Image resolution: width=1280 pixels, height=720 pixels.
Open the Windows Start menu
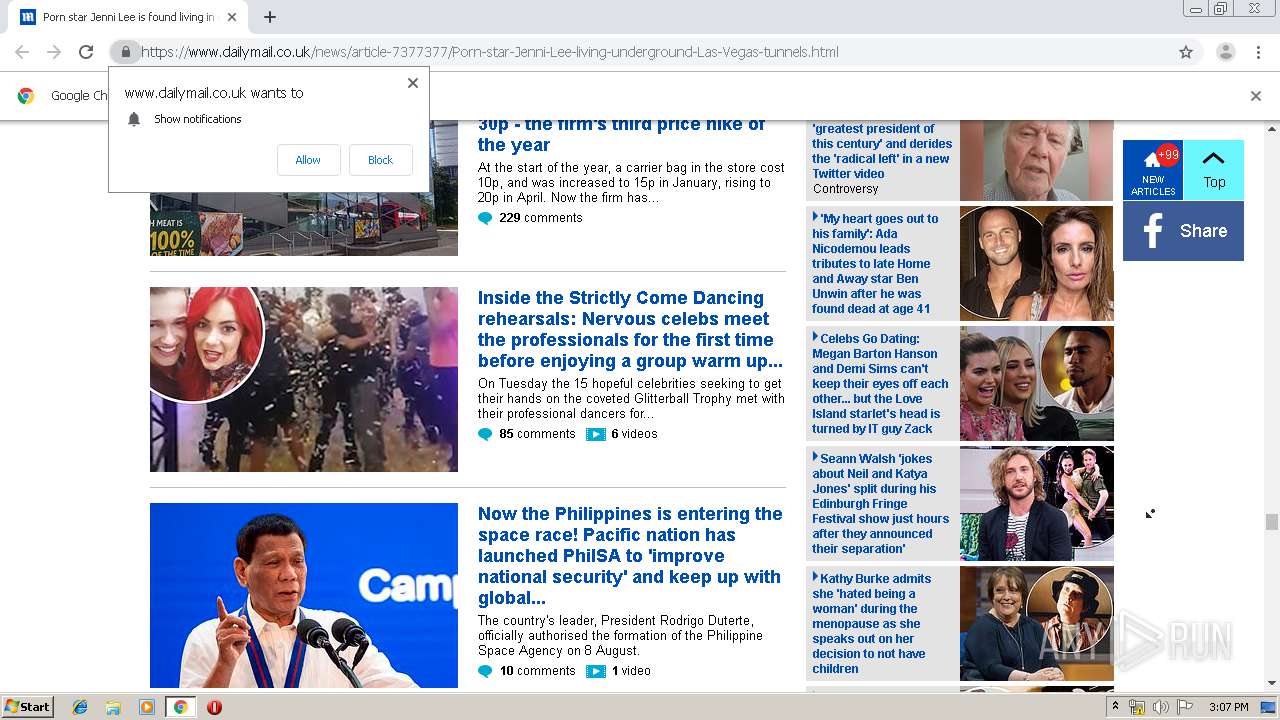pos(28,707)
